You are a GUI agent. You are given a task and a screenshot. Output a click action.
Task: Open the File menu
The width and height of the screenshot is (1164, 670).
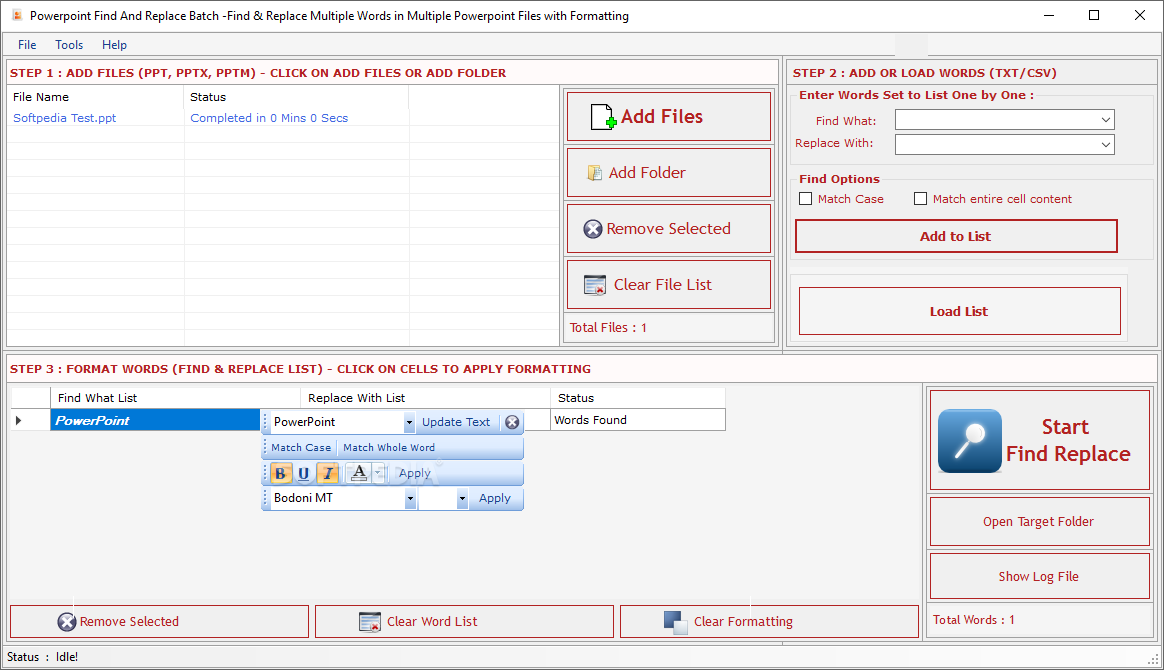pyautogui.click(x=27, y=45)
